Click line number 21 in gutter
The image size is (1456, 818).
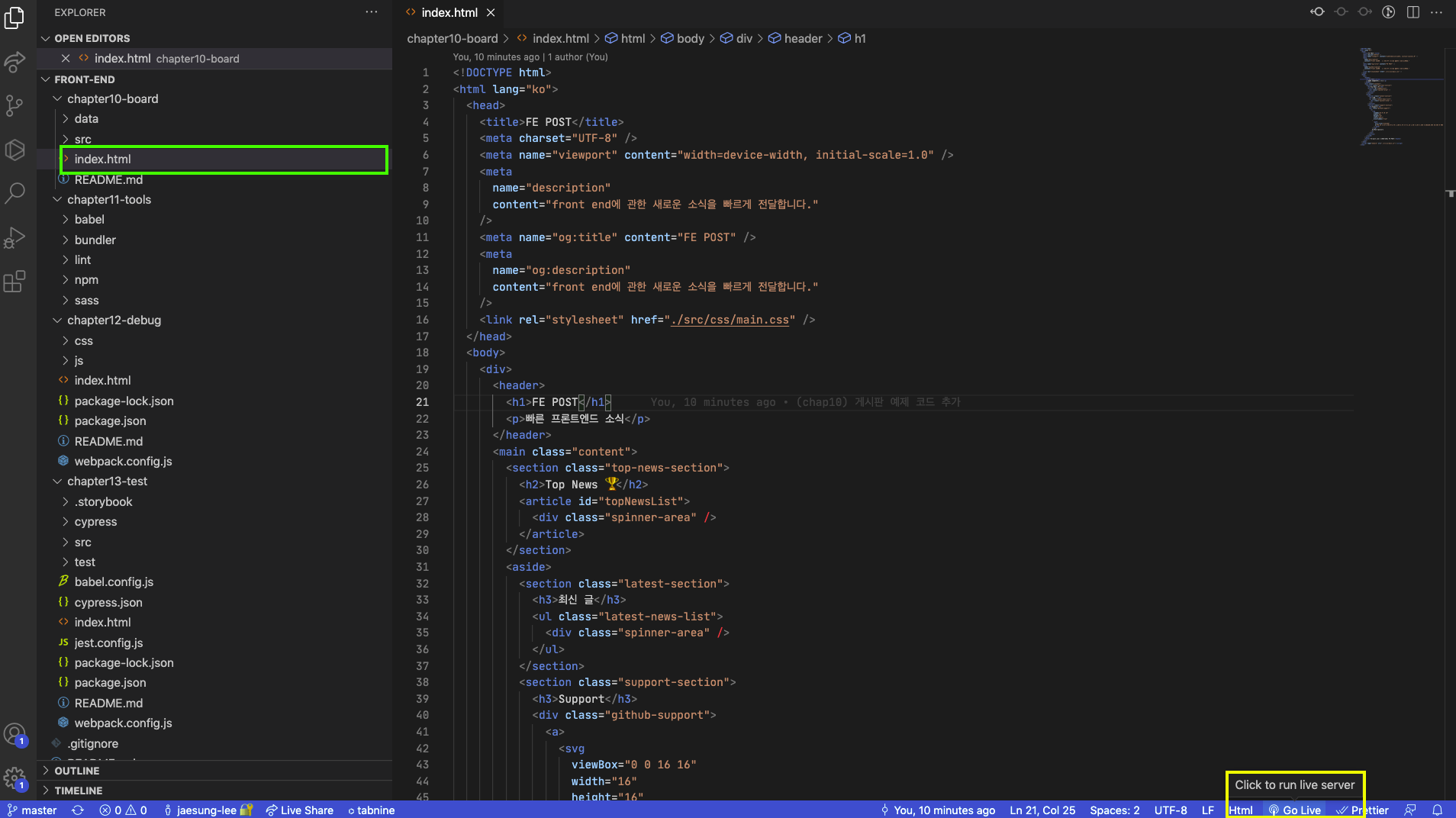422,402
